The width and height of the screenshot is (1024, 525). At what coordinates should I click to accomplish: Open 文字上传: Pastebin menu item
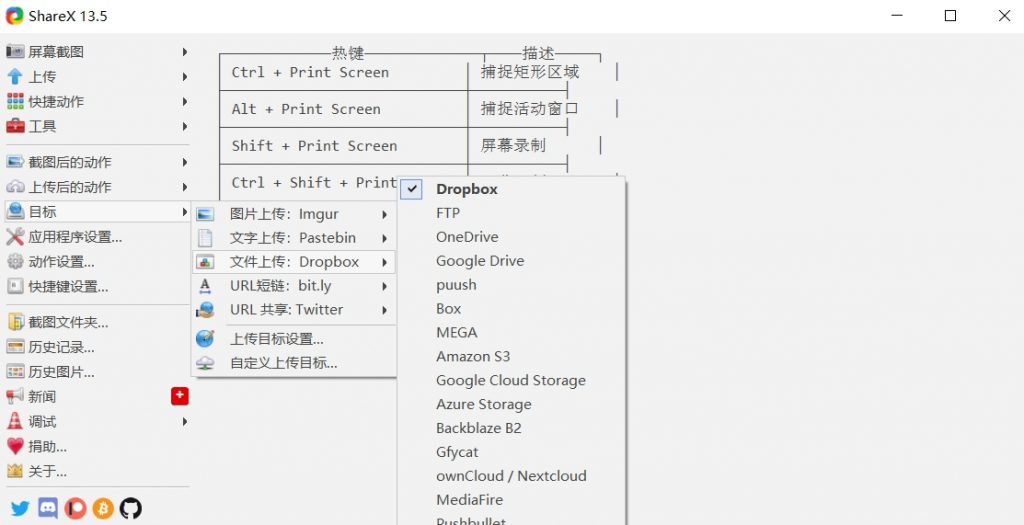(x=294, y=238)
